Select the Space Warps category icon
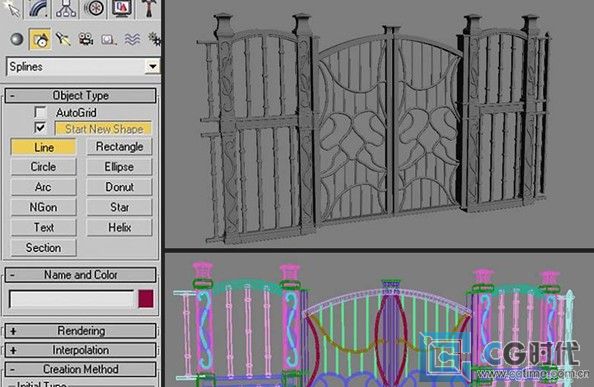This screenshot has height=387, width=594. point(132,39)
